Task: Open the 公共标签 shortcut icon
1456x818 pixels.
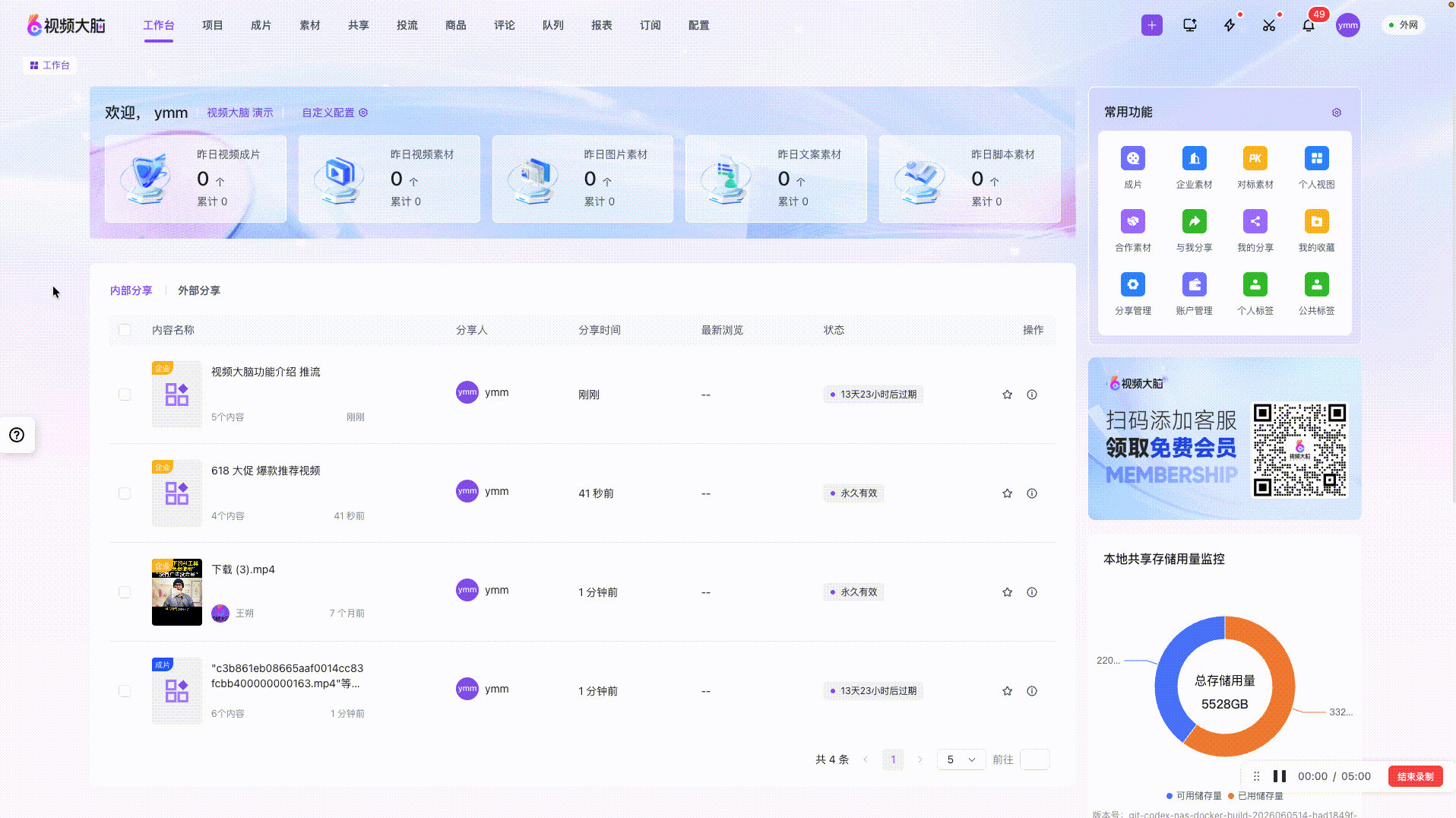Action: click(1316, 284)
